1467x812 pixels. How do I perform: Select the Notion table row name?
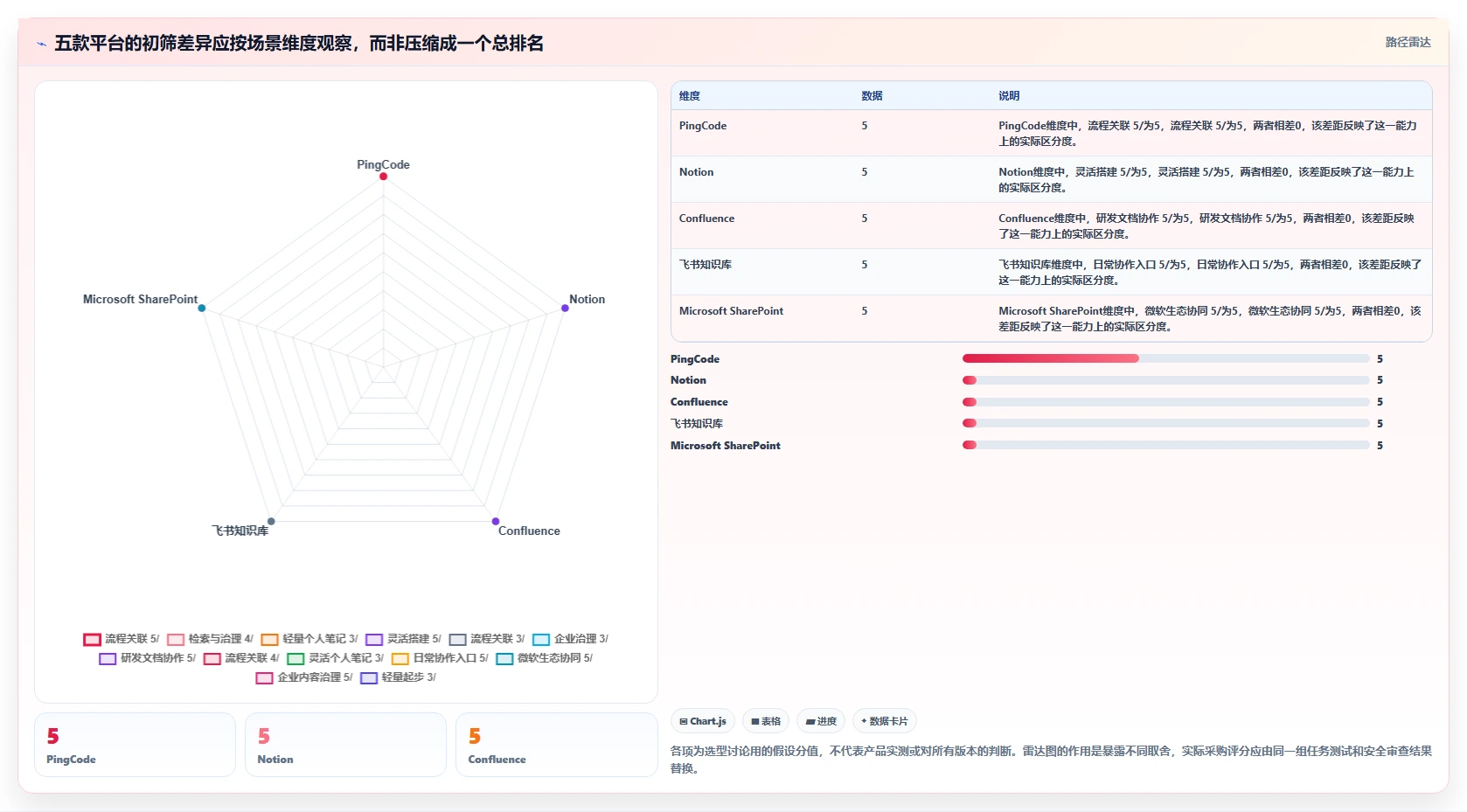(x=696, y=172)
